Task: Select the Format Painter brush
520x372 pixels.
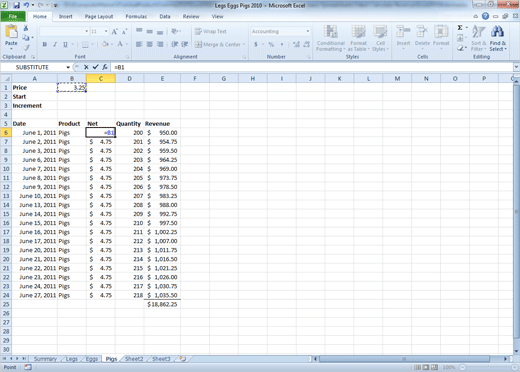Action: 26,48
